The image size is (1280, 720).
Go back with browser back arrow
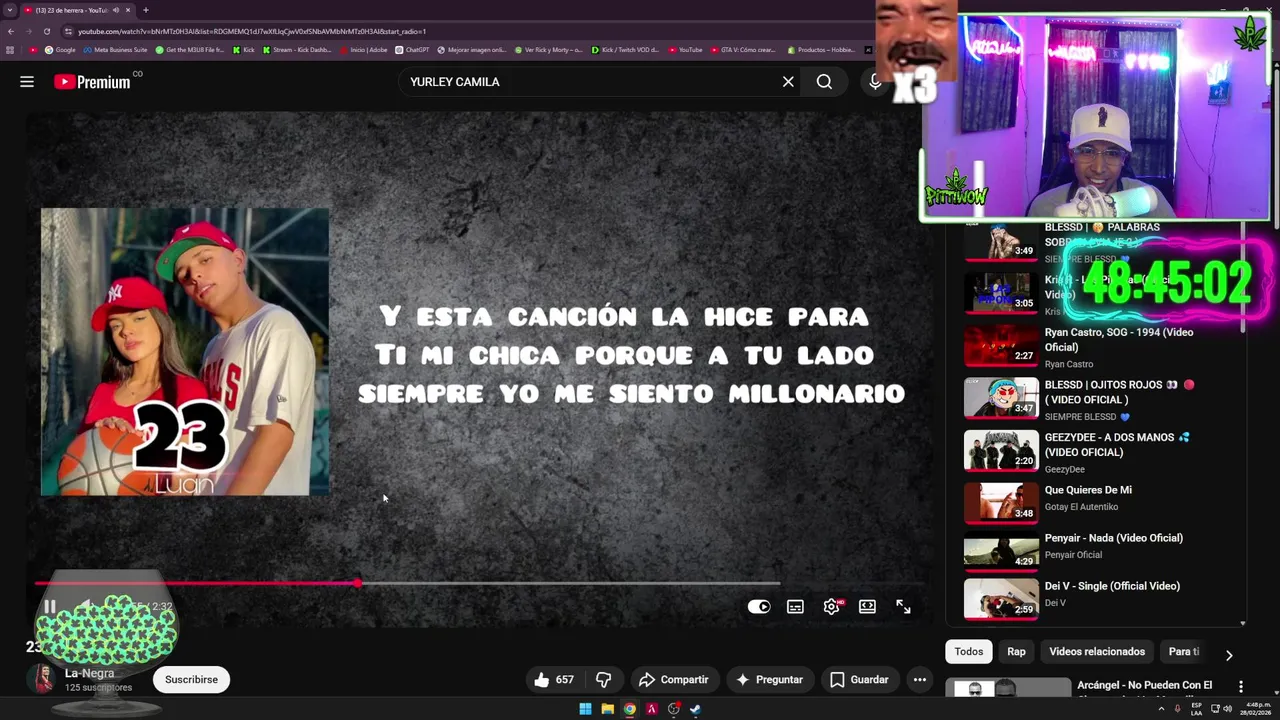coord(11,31)
